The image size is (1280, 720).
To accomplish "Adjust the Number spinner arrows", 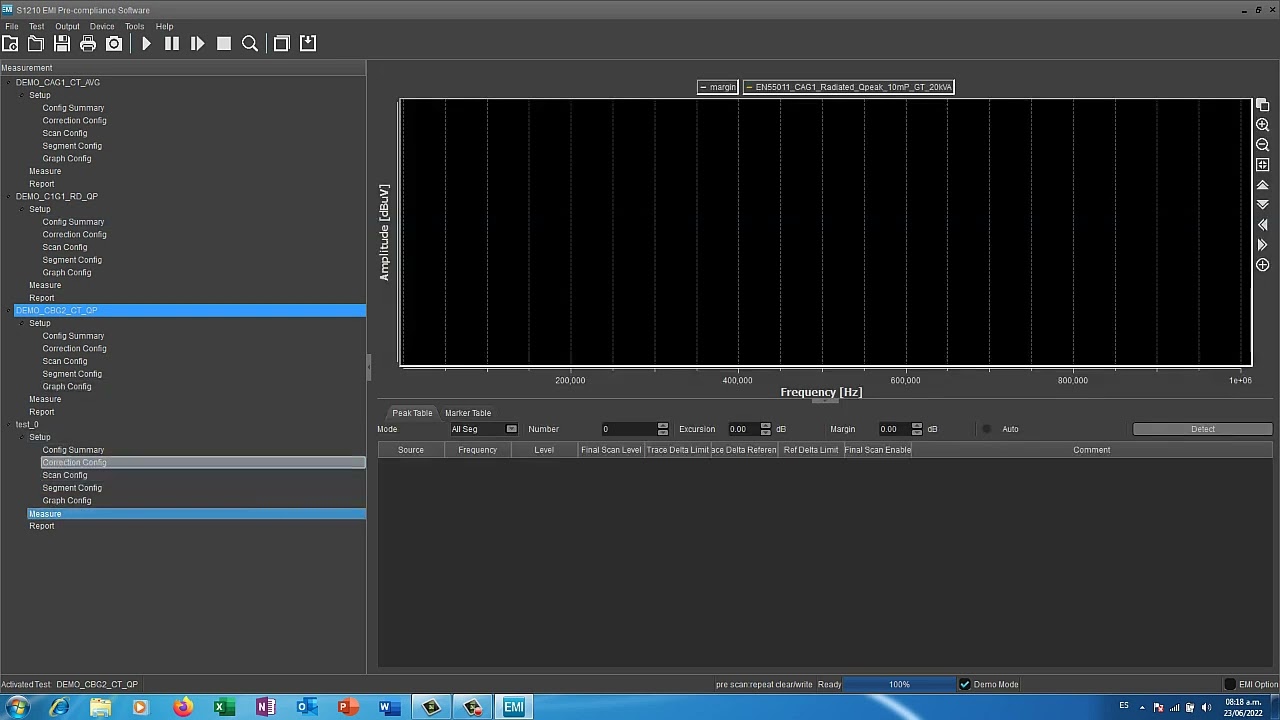I will click(x=662, y=429).
